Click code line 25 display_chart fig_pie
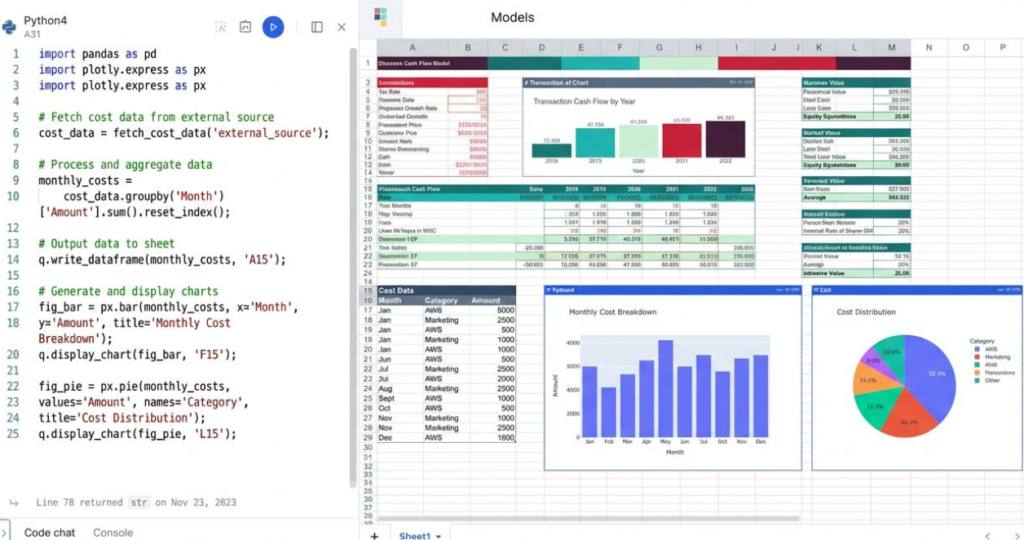 point(137,434)
